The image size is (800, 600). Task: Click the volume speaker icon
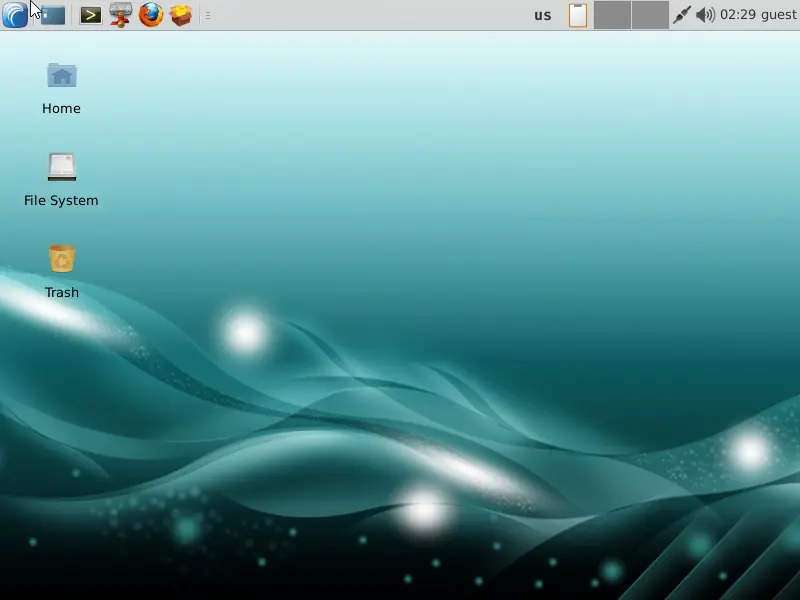706,15
